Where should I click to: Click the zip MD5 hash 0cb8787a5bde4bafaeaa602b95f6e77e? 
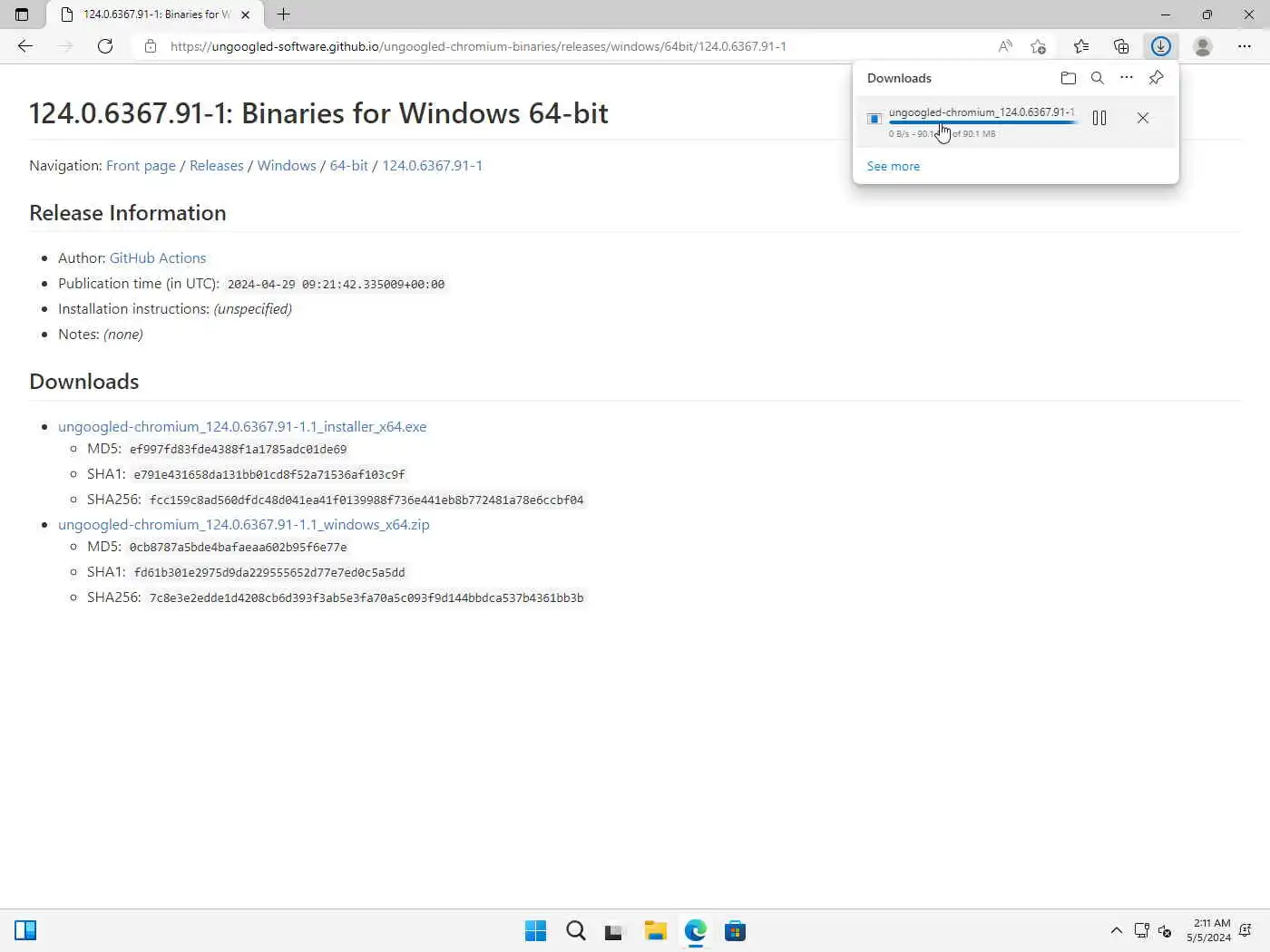click(239, 548)
